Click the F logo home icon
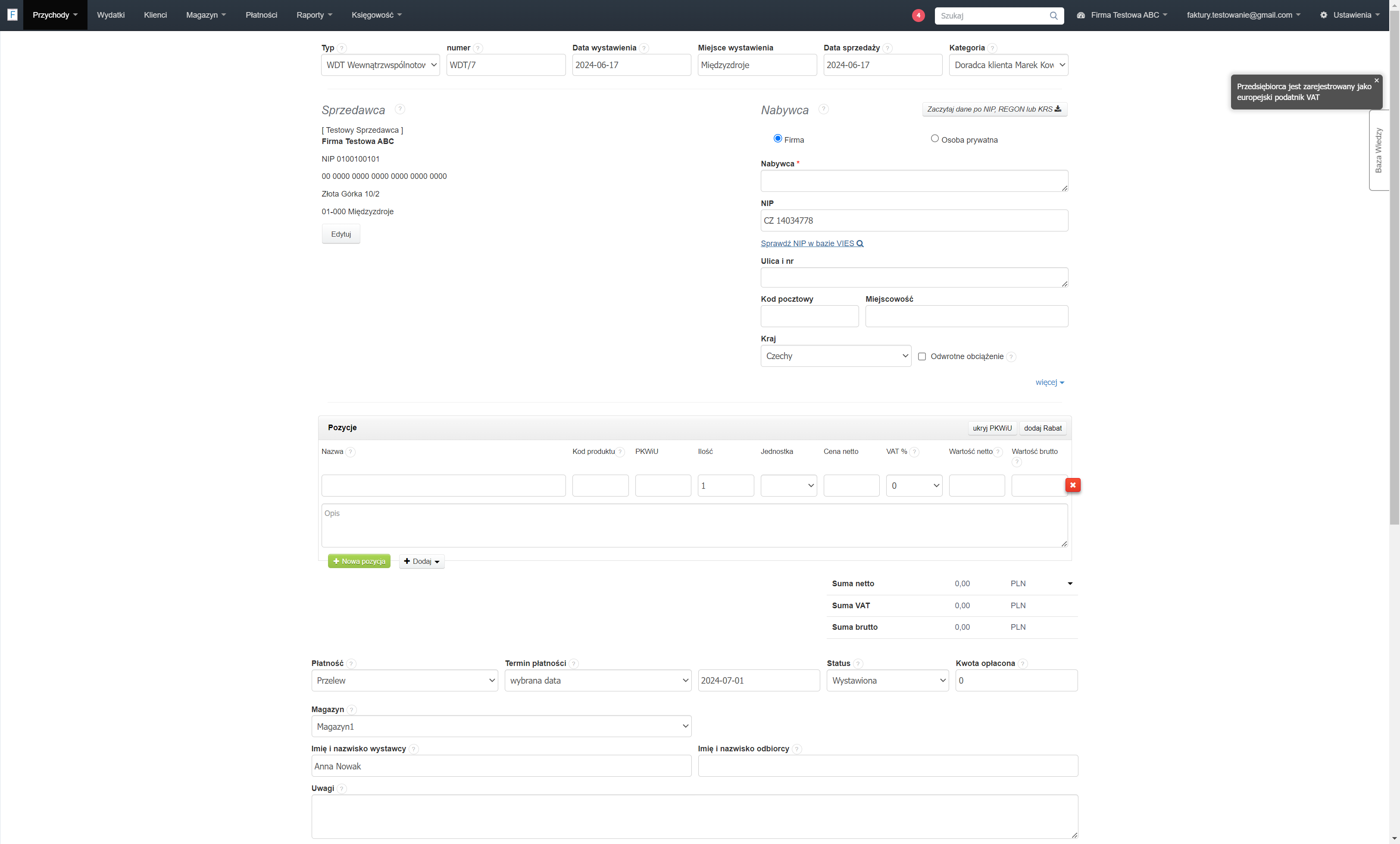 click(x=12, y=15)
